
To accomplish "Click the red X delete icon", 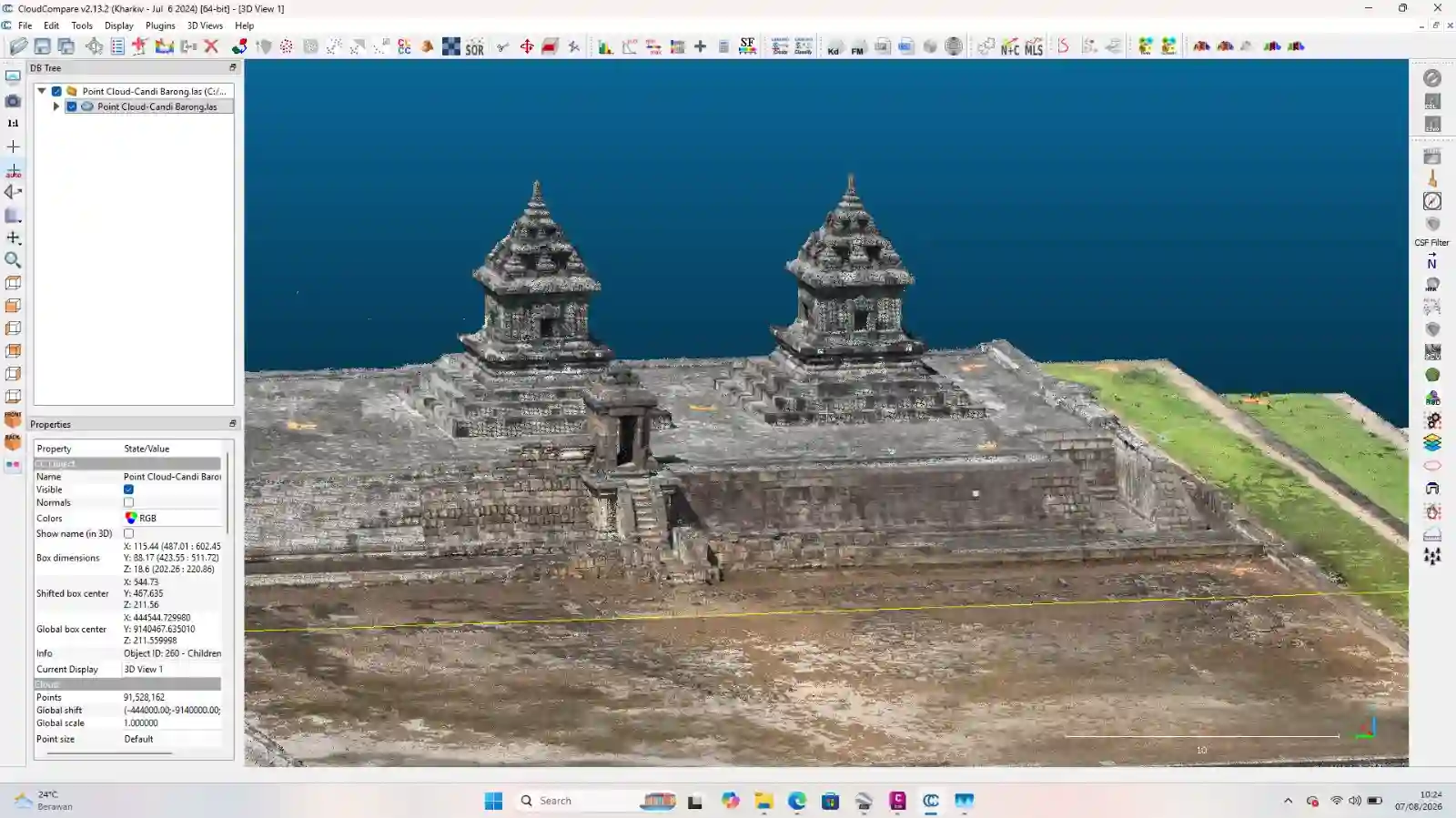I will (211, 46).
